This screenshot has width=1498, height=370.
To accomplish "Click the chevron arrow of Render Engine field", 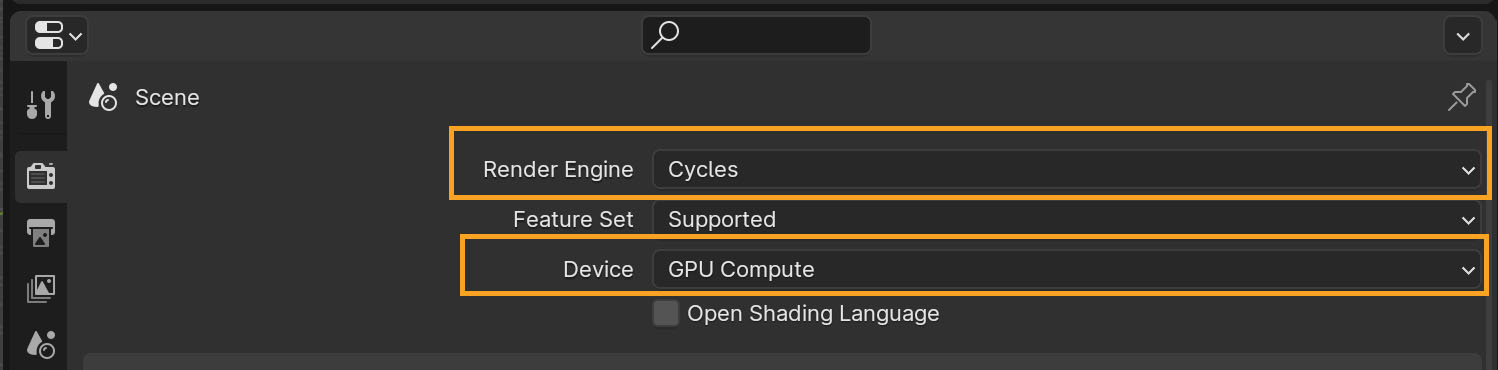I will coord(1467,170).
